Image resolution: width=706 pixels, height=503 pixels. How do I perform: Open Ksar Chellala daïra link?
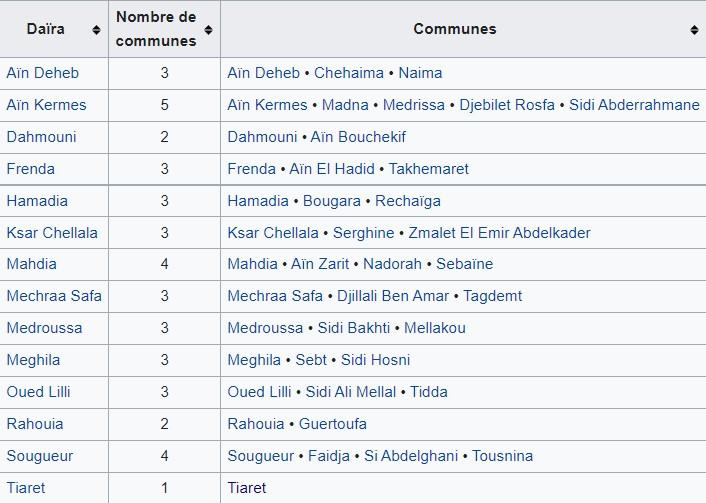52,233
